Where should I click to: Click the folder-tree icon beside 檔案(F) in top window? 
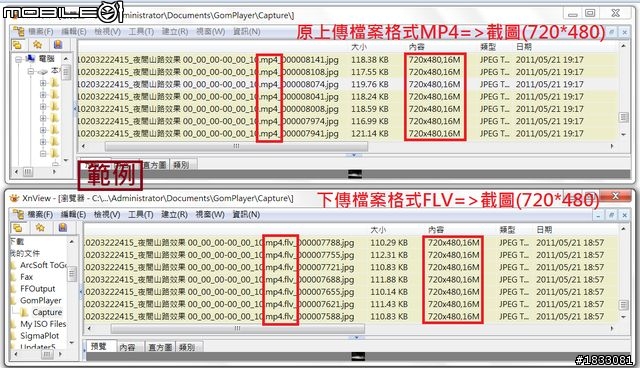(19, 31)
